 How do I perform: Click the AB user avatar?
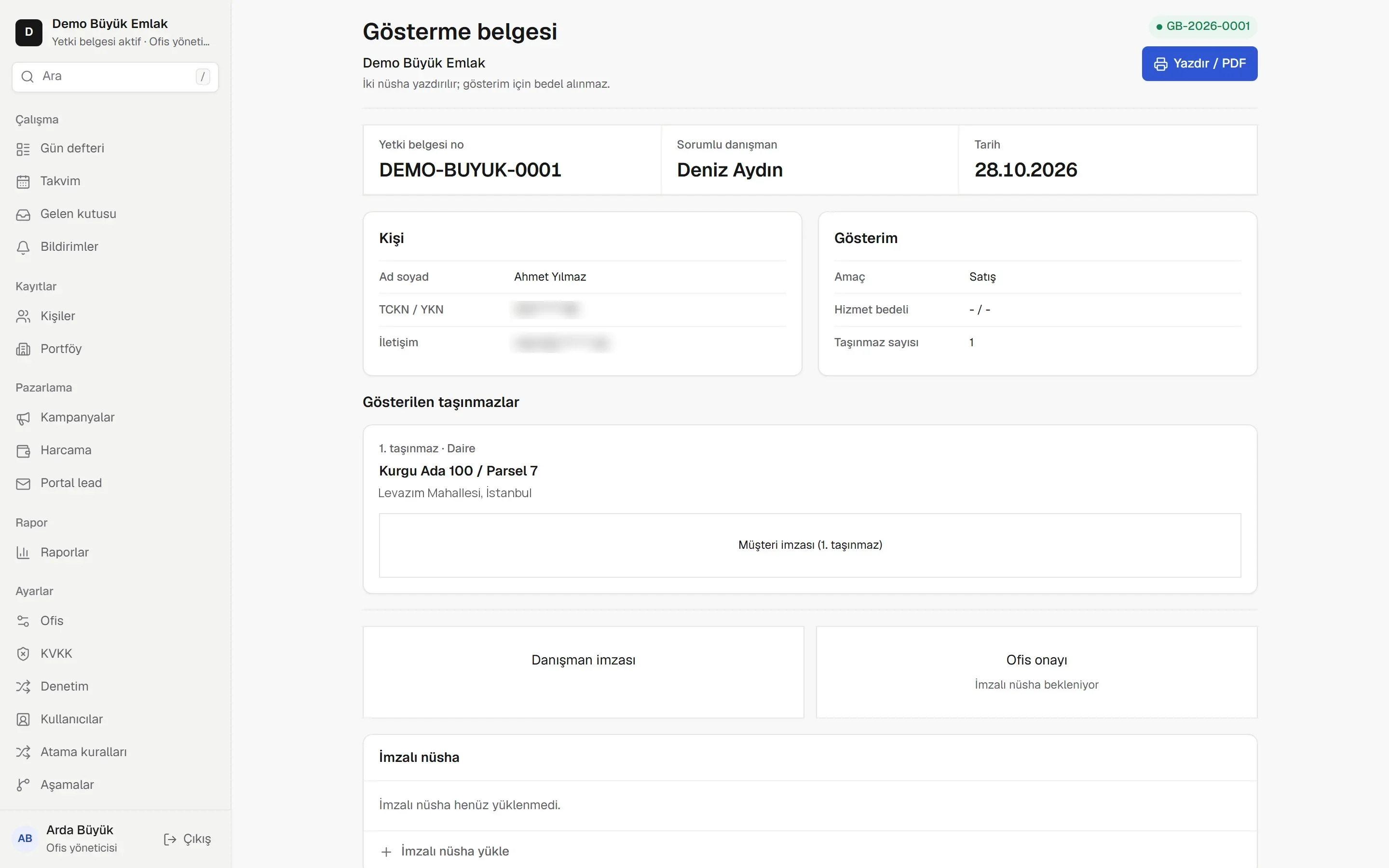point(25,838)
